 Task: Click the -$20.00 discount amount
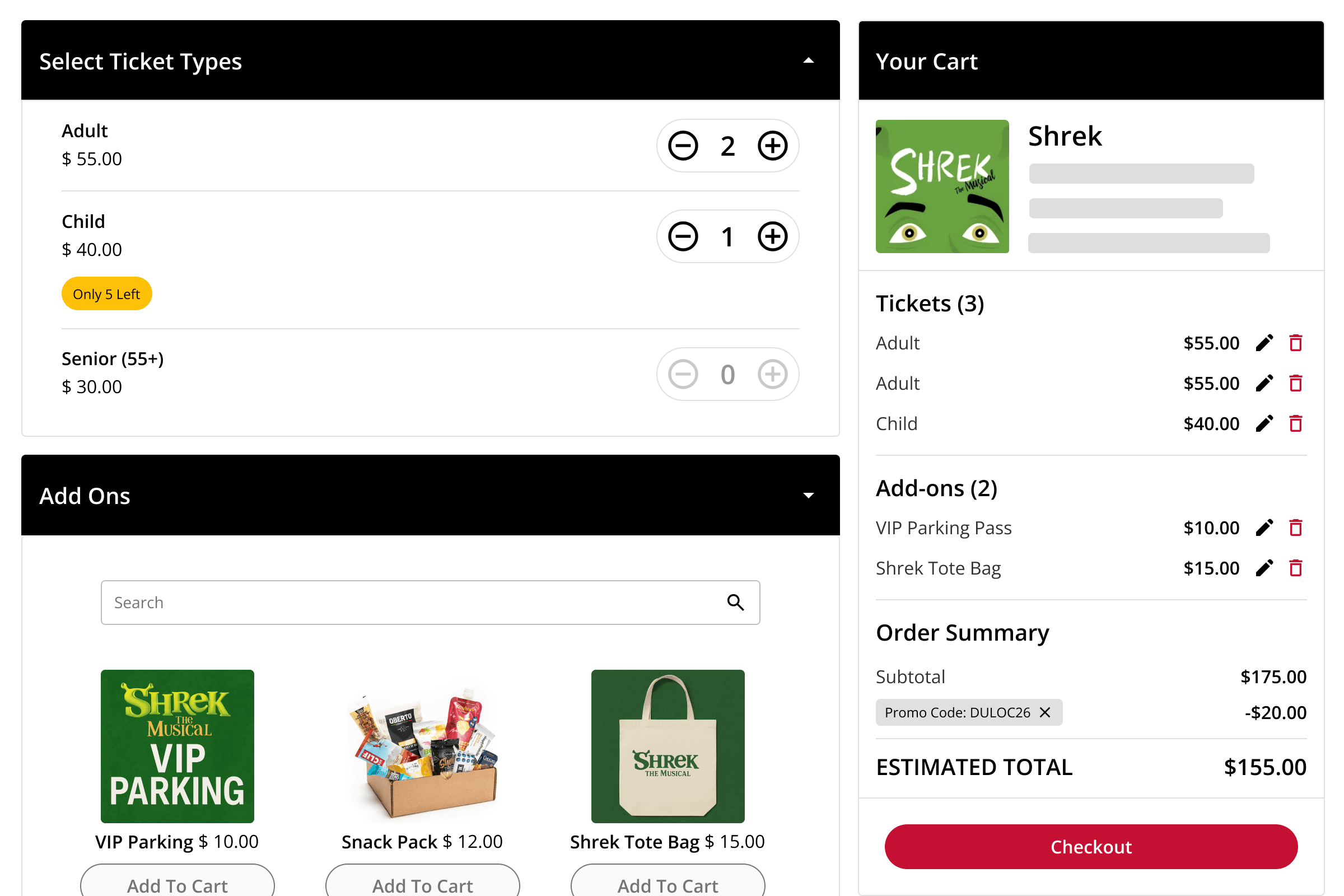click(x=1276, y=712)
